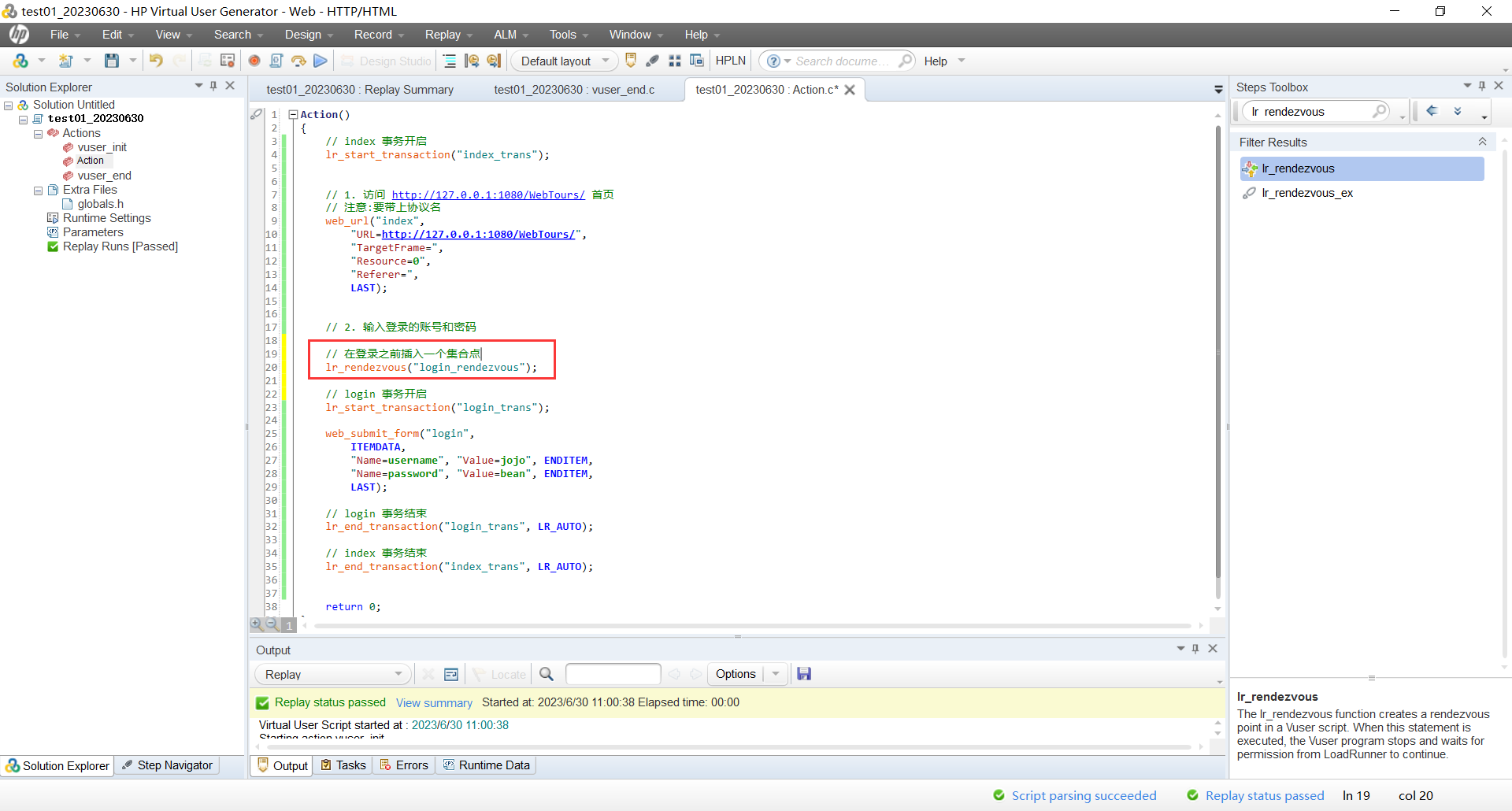This screenshot has height=811, width=1512.
Task: Open the WebTours URL link on line 10
Action: [478, 235]
